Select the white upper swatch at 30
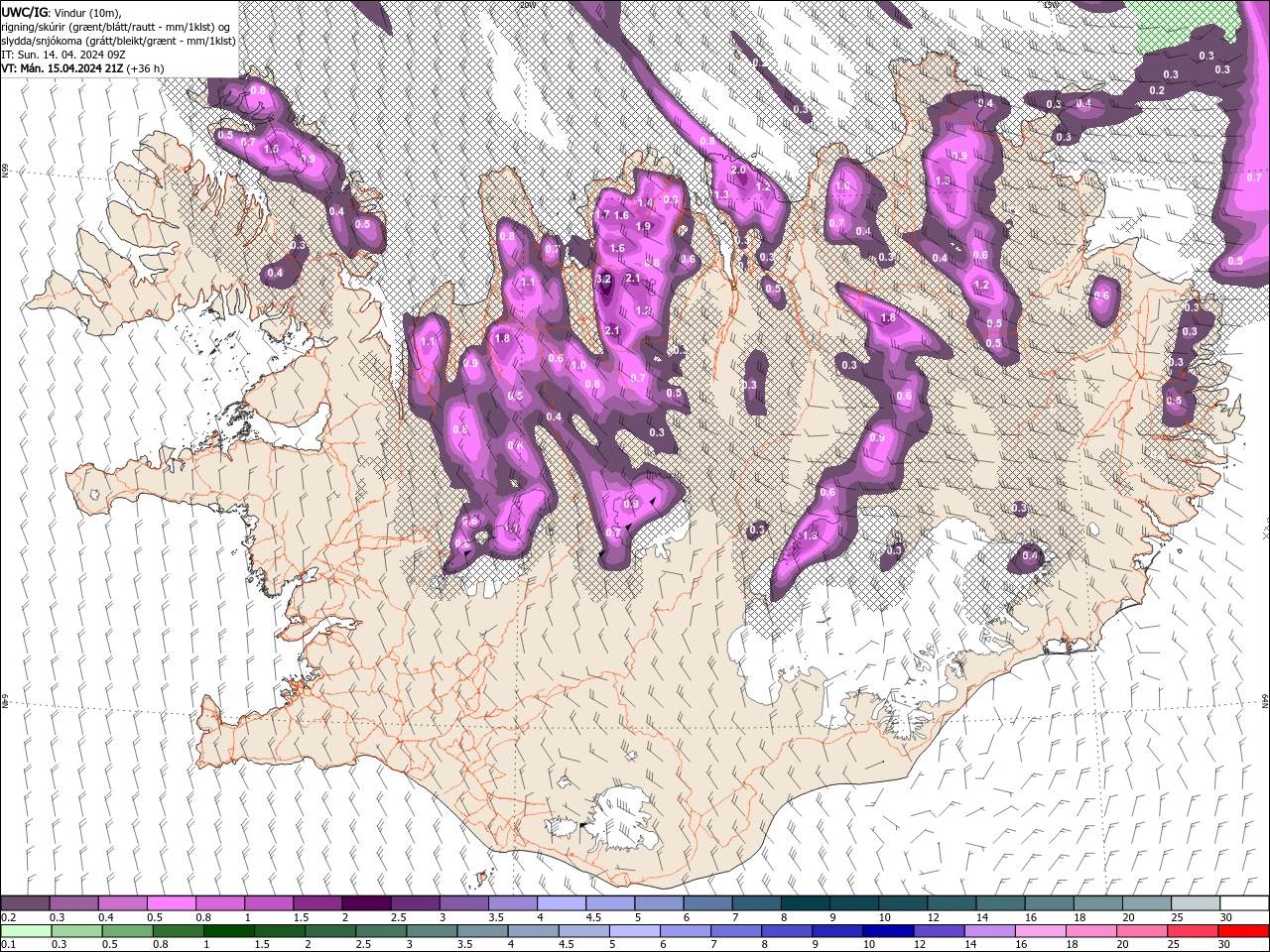 click(1244, 903)
